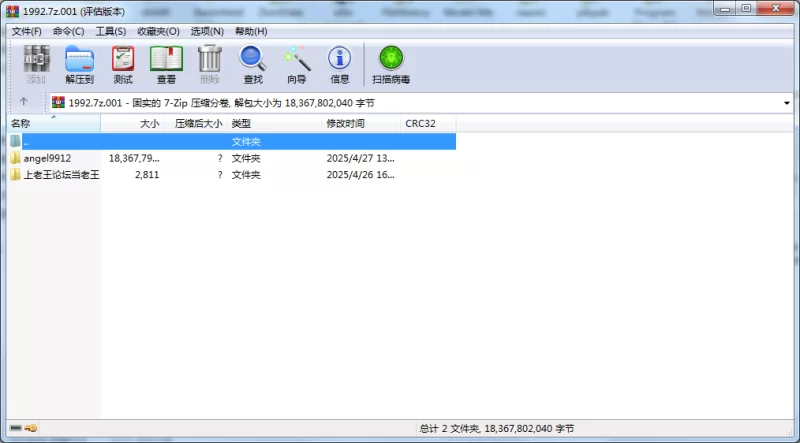
Task: Minimize the WinRAR window
Action: pyautogui.click(x=726, y=8)
